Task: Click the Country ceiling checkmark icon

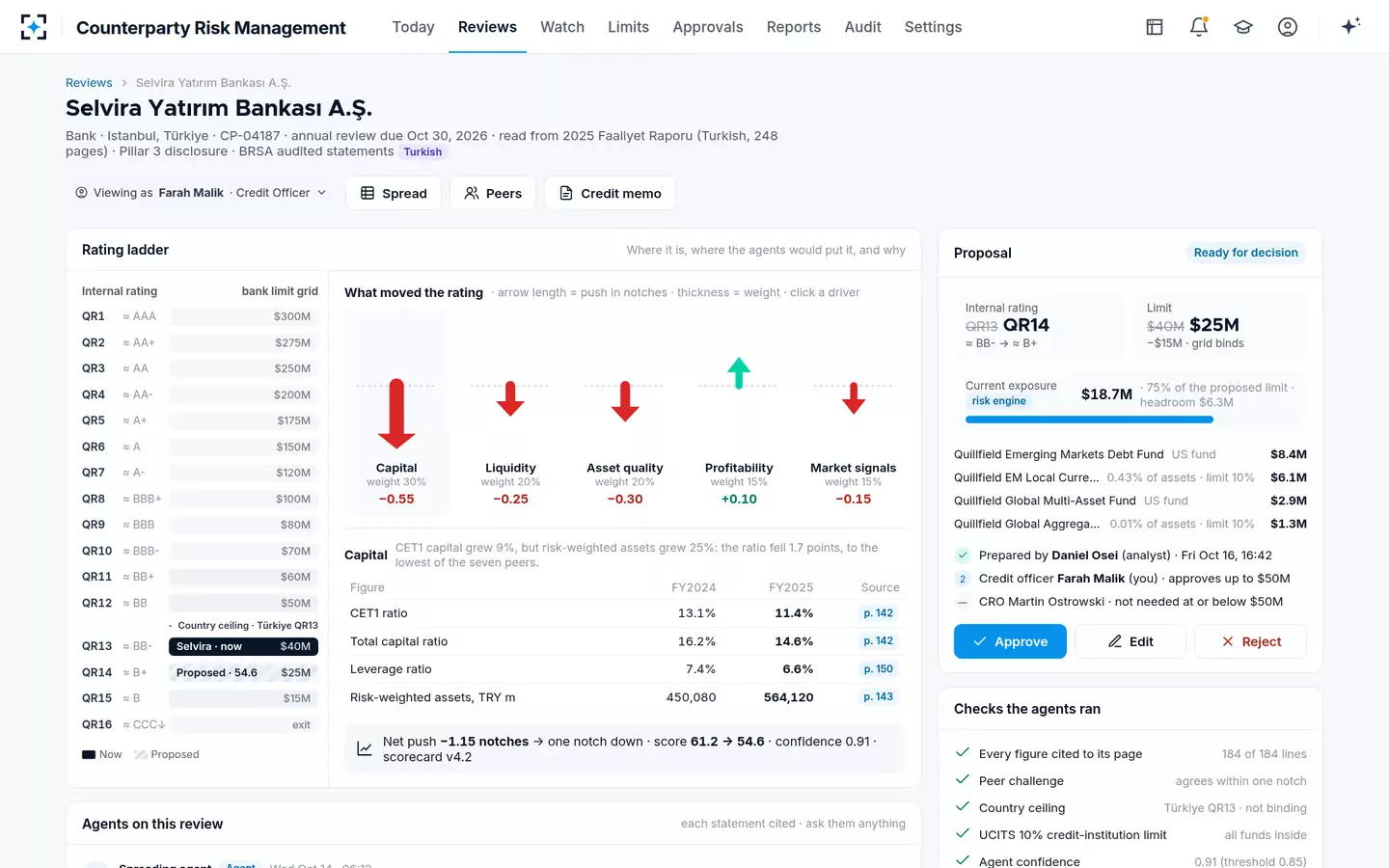Action: coord(962,807)
